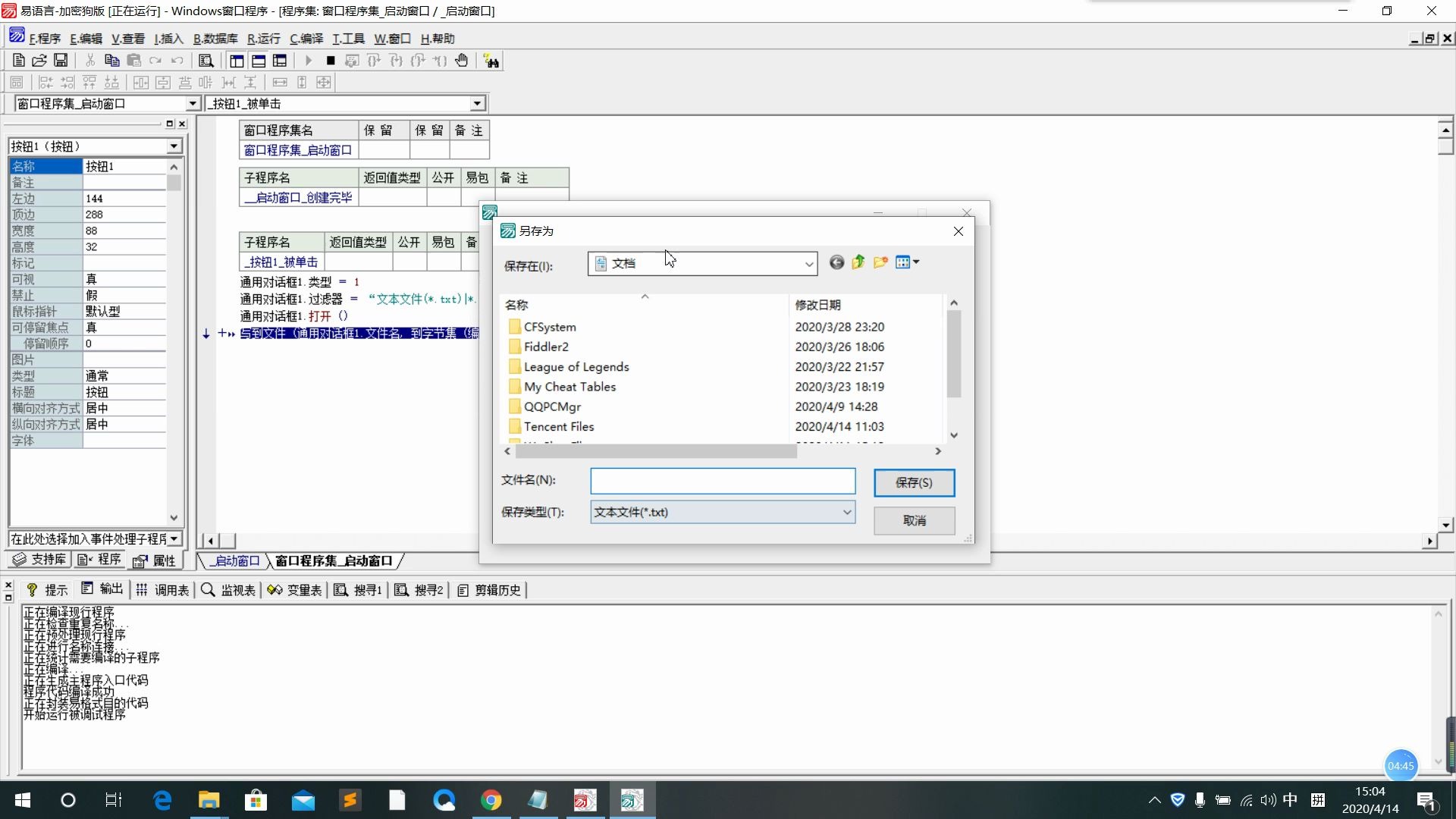The height and width of the screenshot is (819, 1456).
Task: Click the new window program icon
Action: tap(237, 61)
